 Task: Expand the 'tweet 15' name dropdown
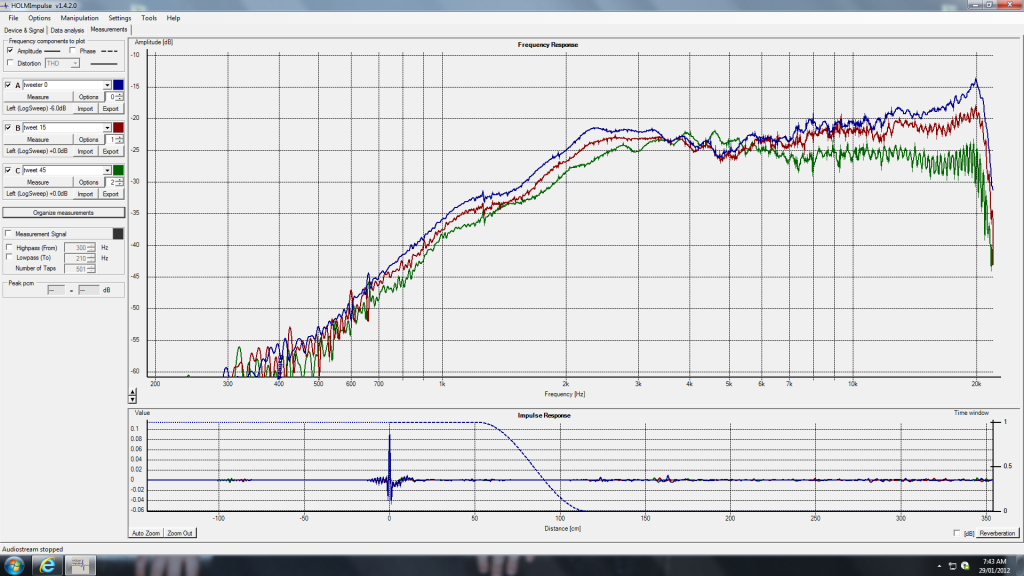coord(107,127)
